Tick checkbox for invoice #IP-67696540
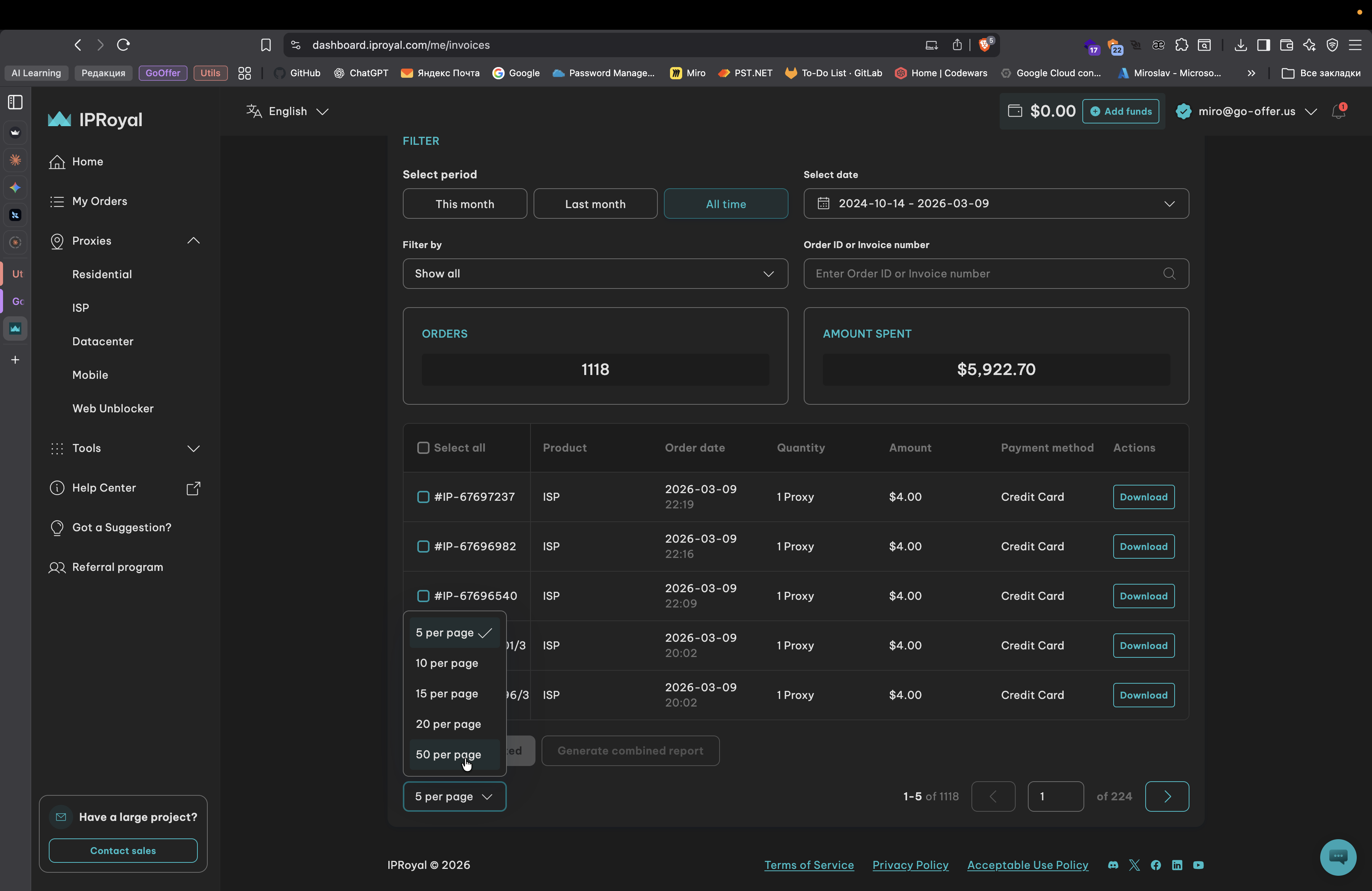 [x=423, y=596]
